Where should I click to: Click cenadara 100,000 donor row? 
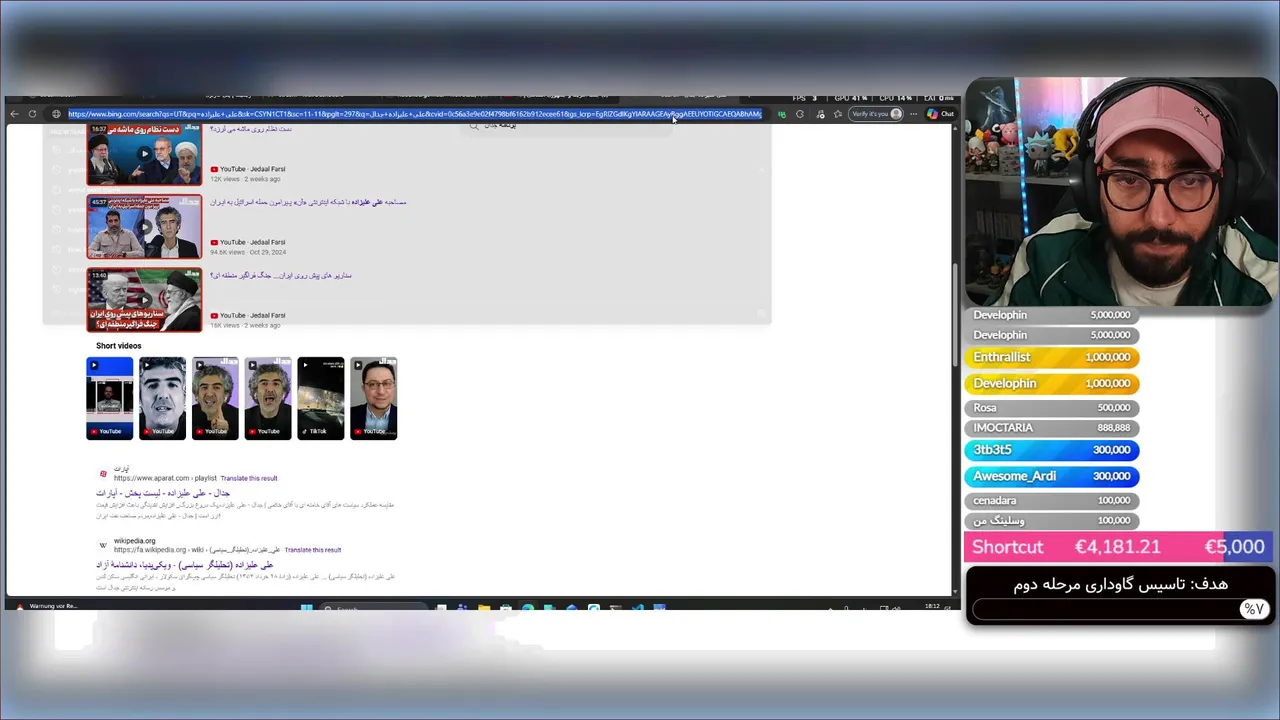click(x=1052, y=500)
